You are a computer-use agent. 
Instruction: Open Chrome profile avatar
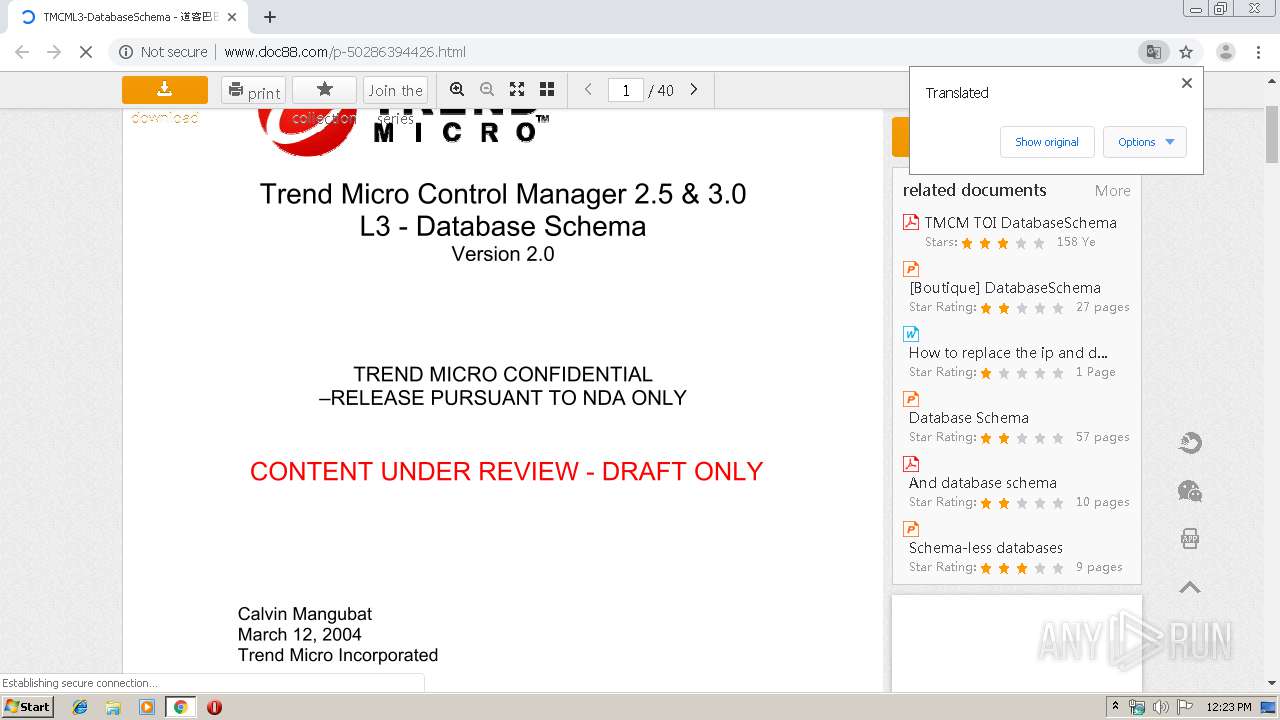tap(1225, 52)
